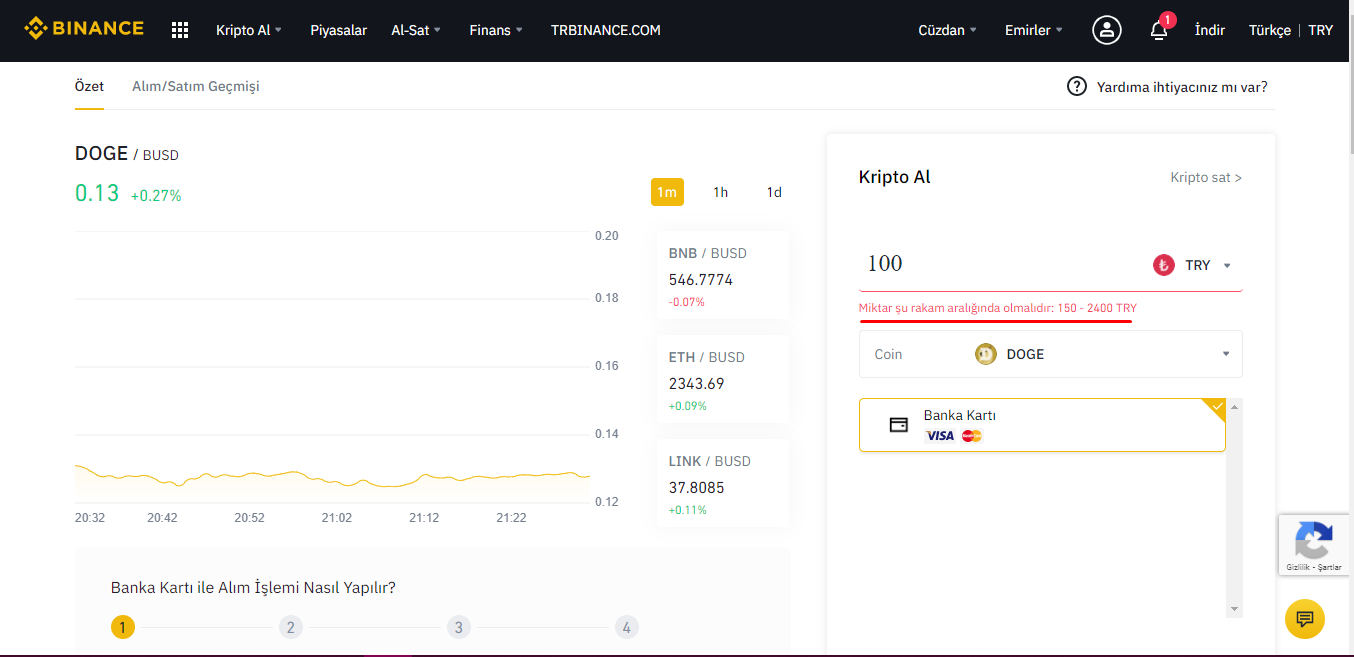Switch to the Özet tab
The image size is (1354, 657).
click(89, 86)
